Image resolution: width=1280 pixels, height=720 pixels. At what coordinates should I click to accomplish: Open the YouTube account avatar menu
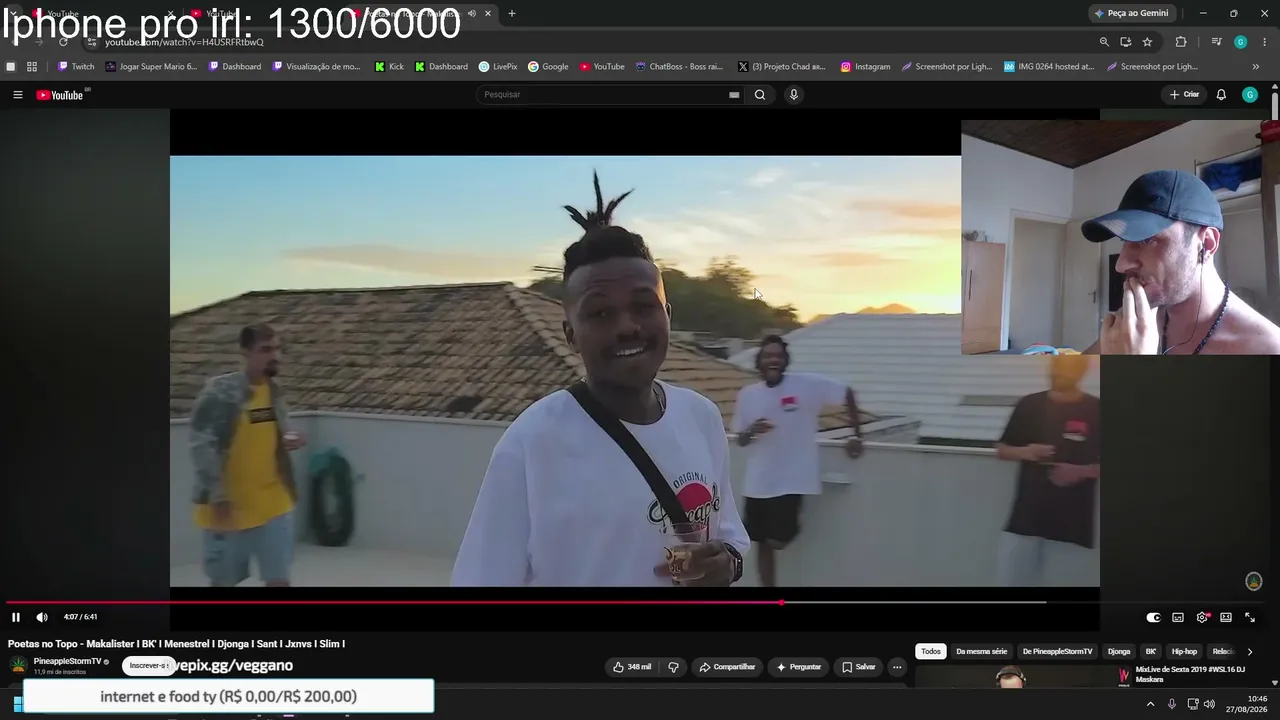point(1250,95)
